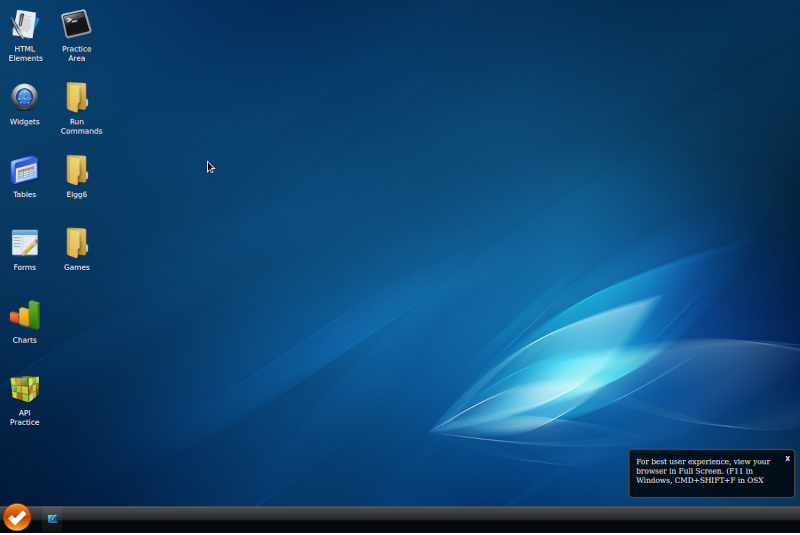Open the orange checkmark start menu
800x535 pixels.
coord(17,517)
